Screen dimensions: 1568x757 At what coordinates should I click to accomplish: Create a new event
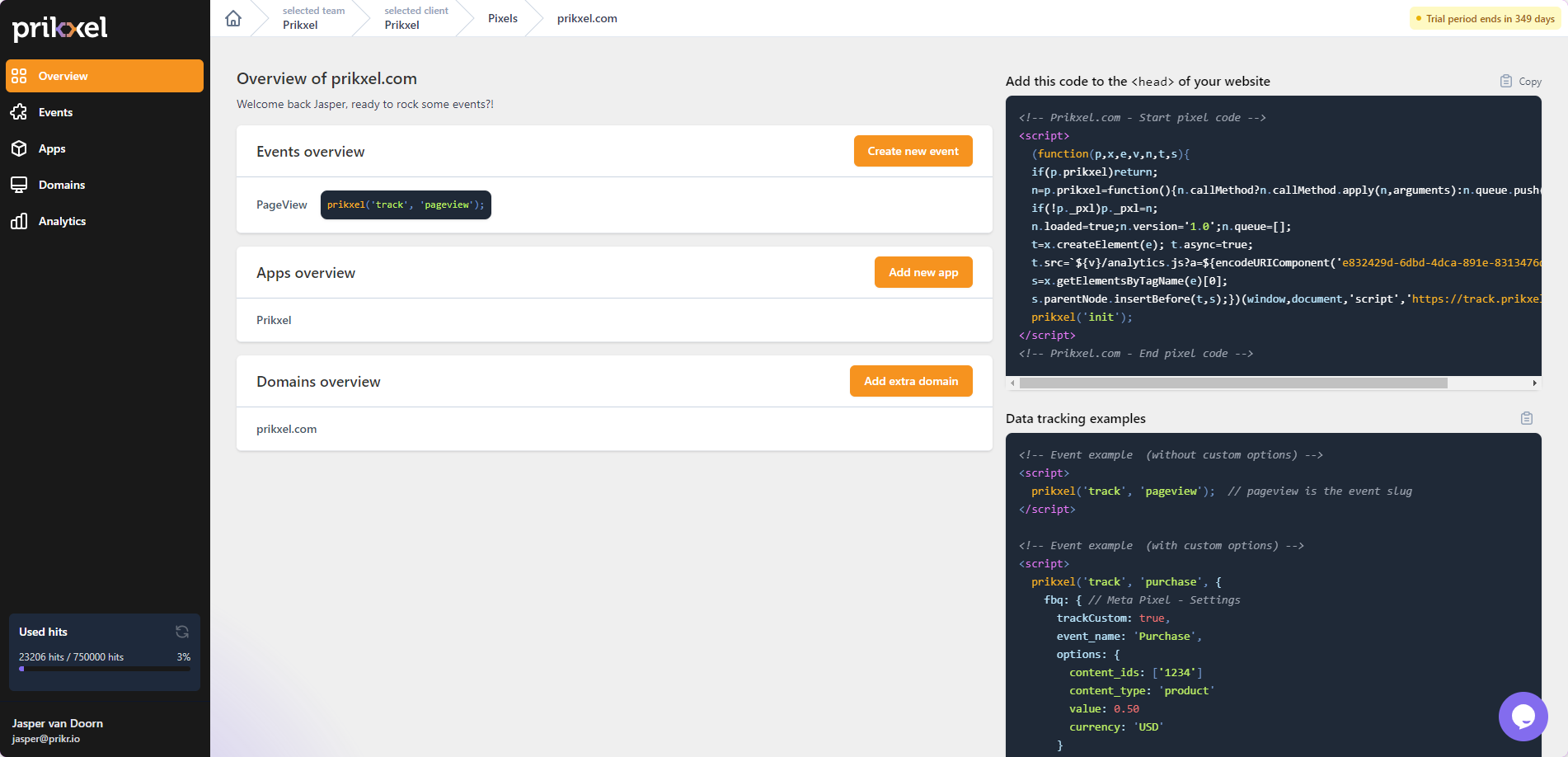913,151
